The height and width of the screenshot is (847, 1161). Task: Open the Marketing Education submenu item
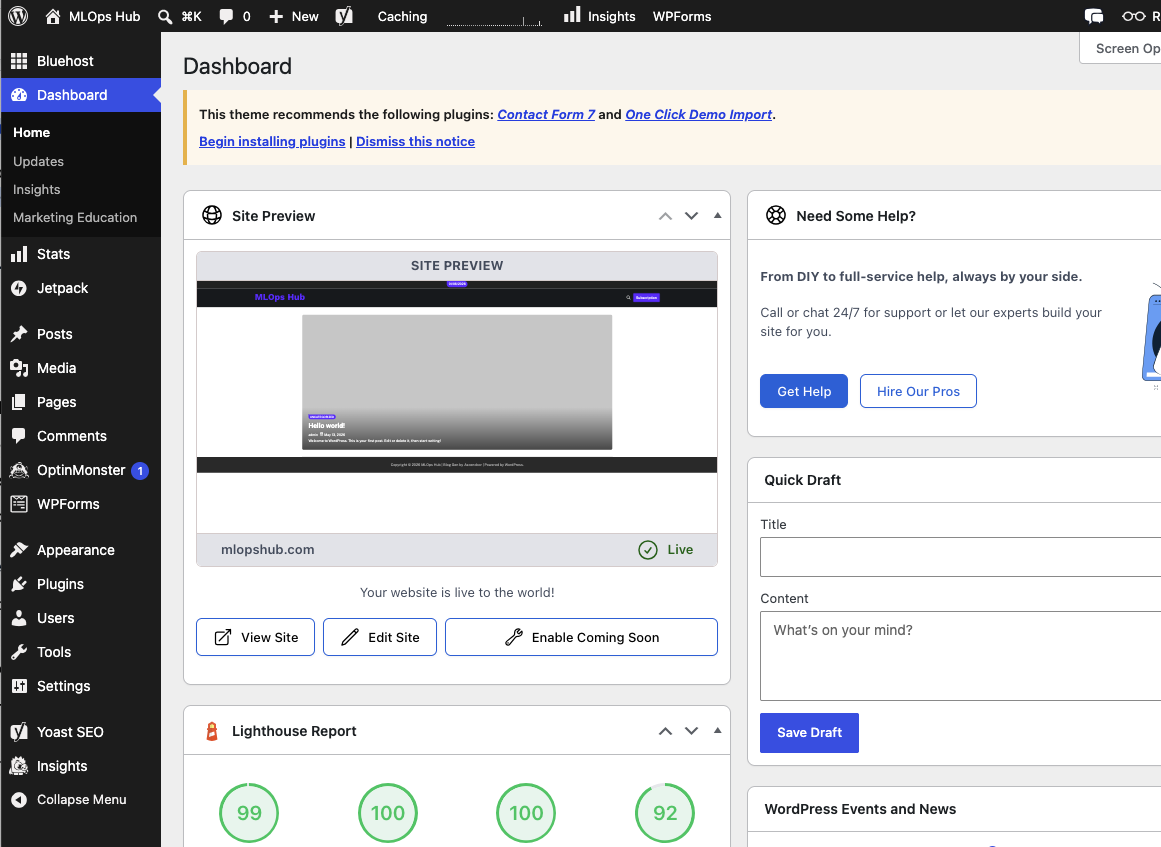(x=75, y=218)
